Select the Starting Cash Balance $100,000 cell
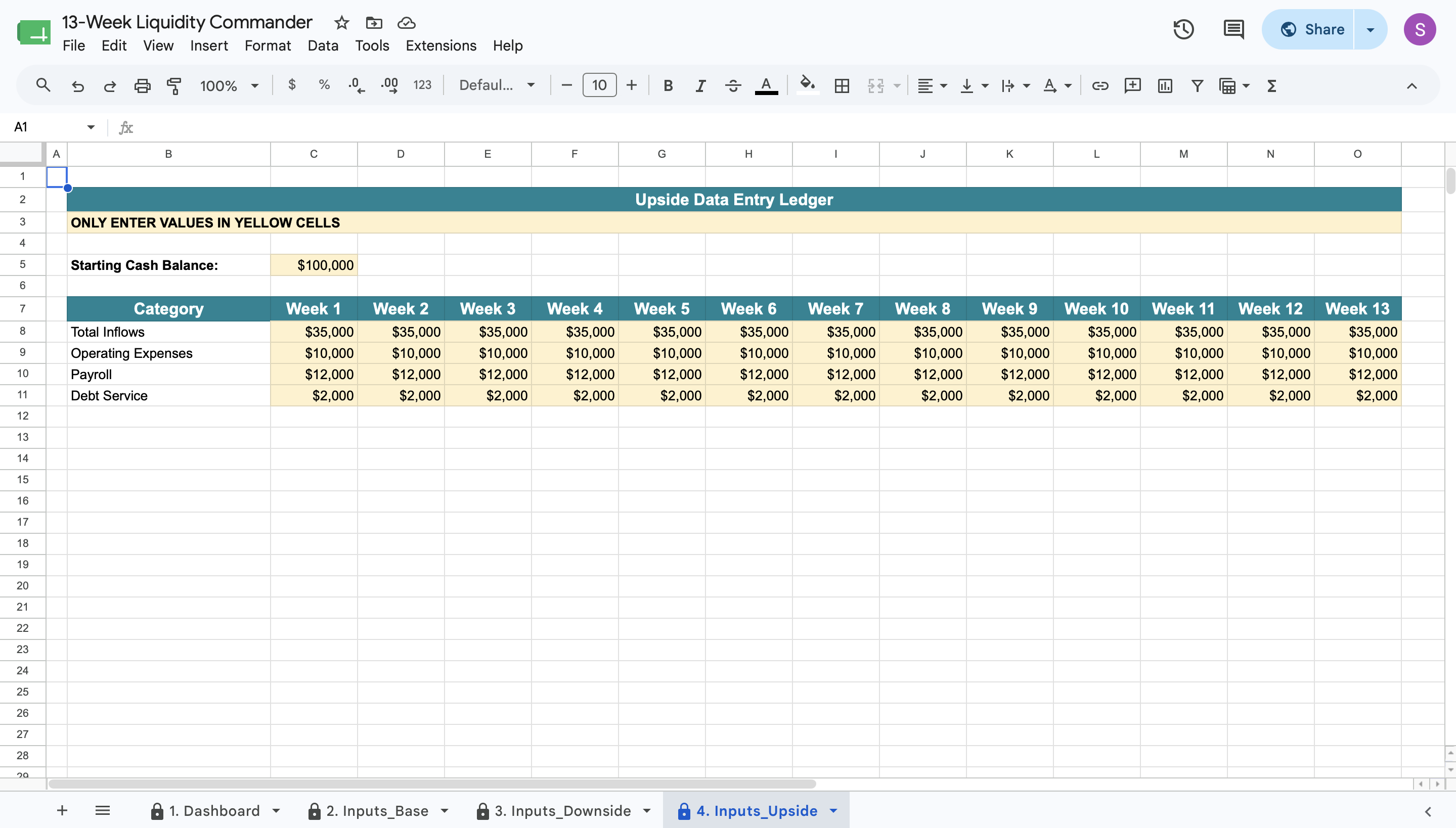 (314, 265)
